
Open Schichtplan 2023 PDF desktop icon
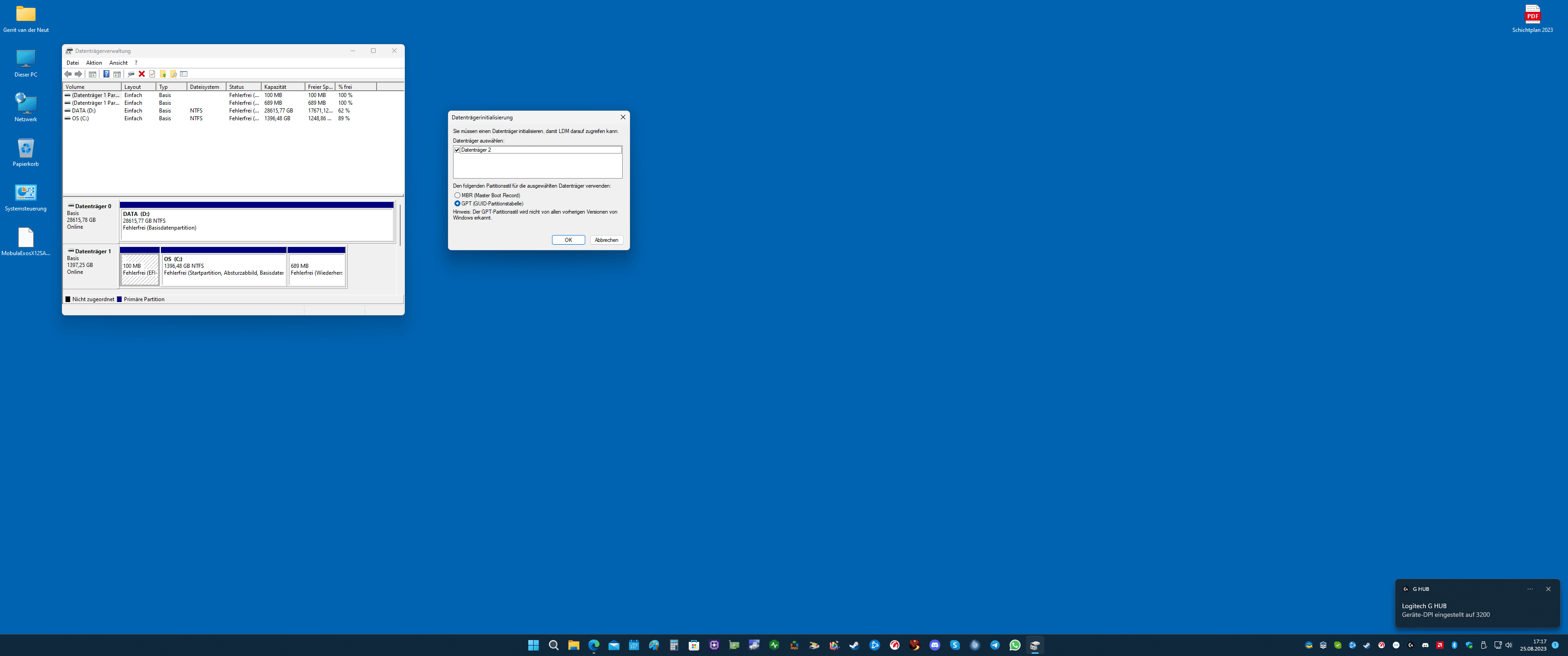[x=1532, y=18]
